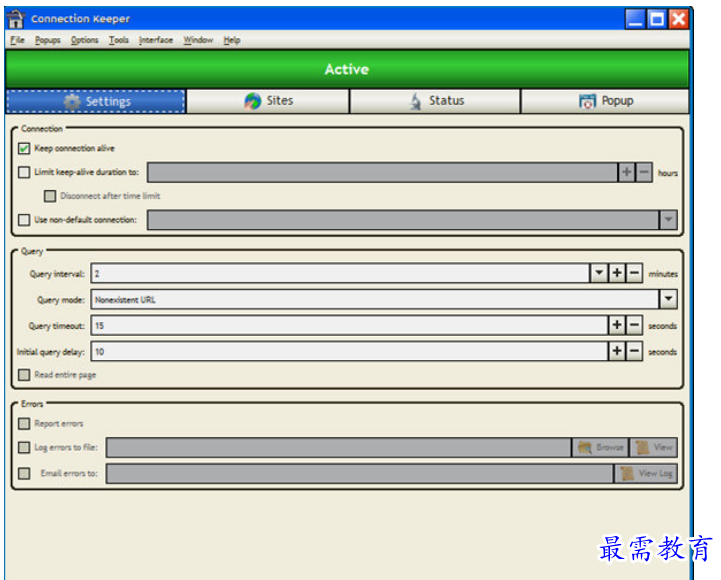Click the View Log button
The height and width of the screenshot is (580, 721).
point(646,473)
